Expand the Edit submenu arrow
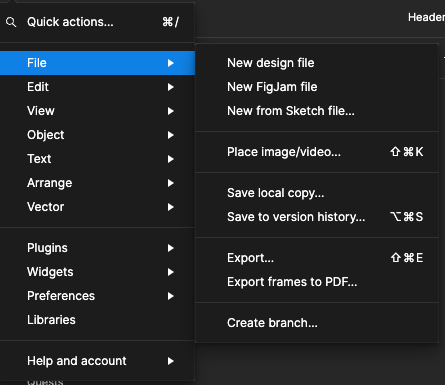This screenshot has height=385, width=445. [x=171, y=87]
